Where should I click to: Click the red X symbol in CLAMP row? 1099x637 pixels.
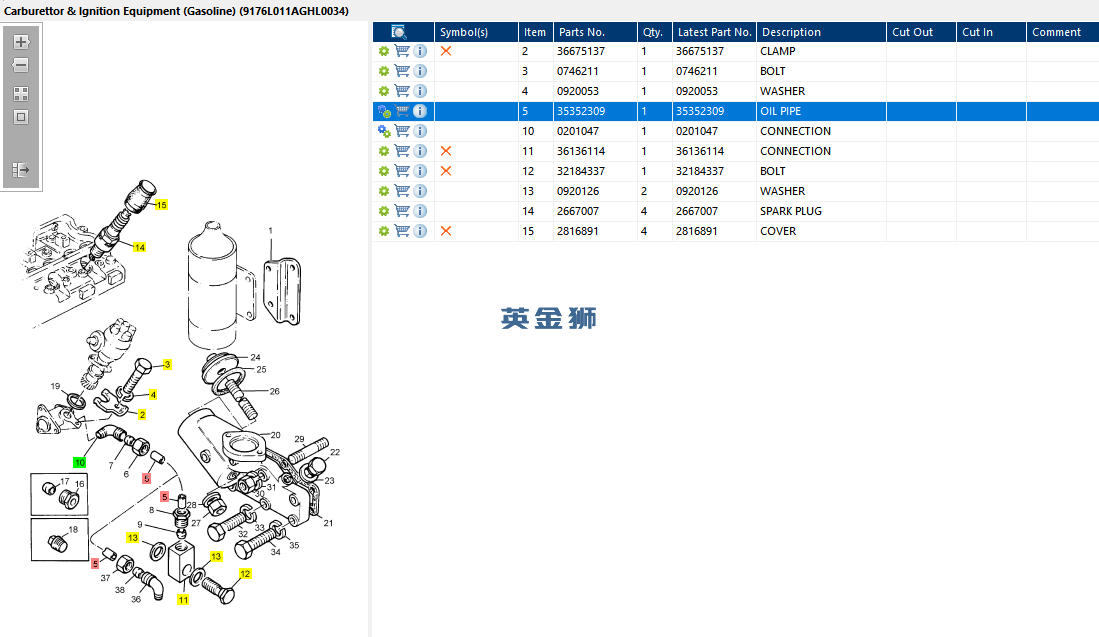[446, 51]
